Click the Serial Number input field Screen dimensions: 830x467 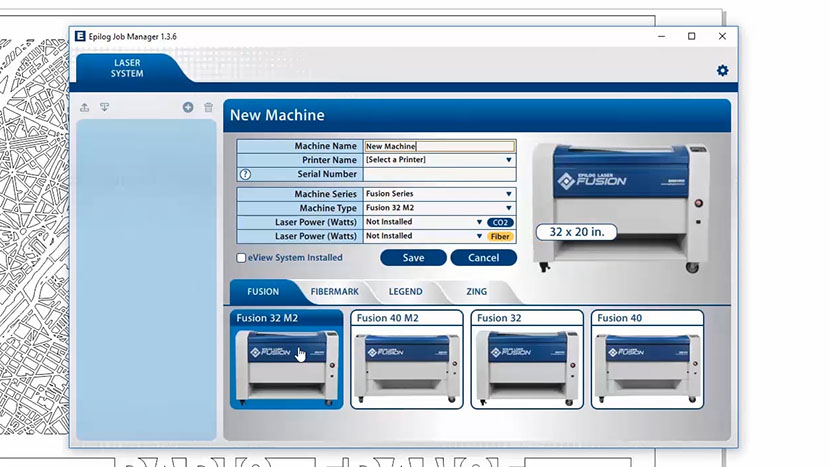(439, 174)
